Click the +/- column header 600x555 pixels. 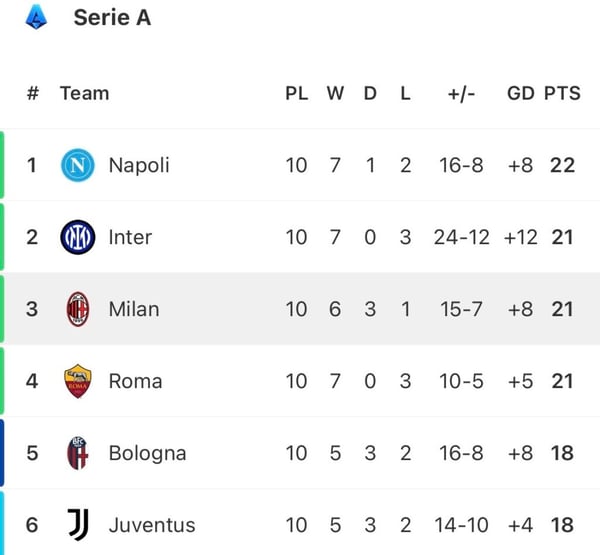point(461,93)
